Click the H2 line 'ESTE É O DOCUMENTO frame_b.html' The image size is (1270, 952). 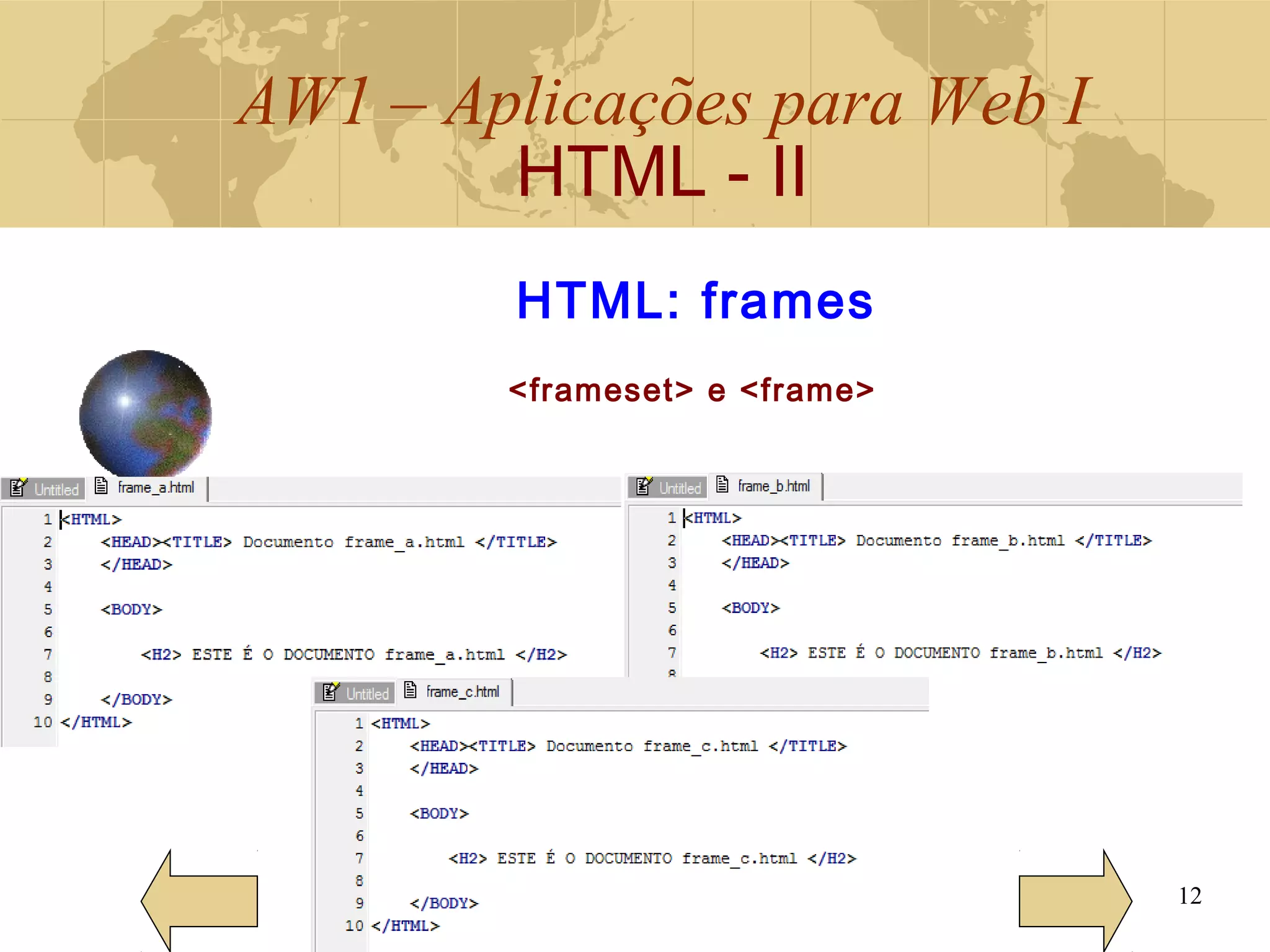tap(961, 653)
